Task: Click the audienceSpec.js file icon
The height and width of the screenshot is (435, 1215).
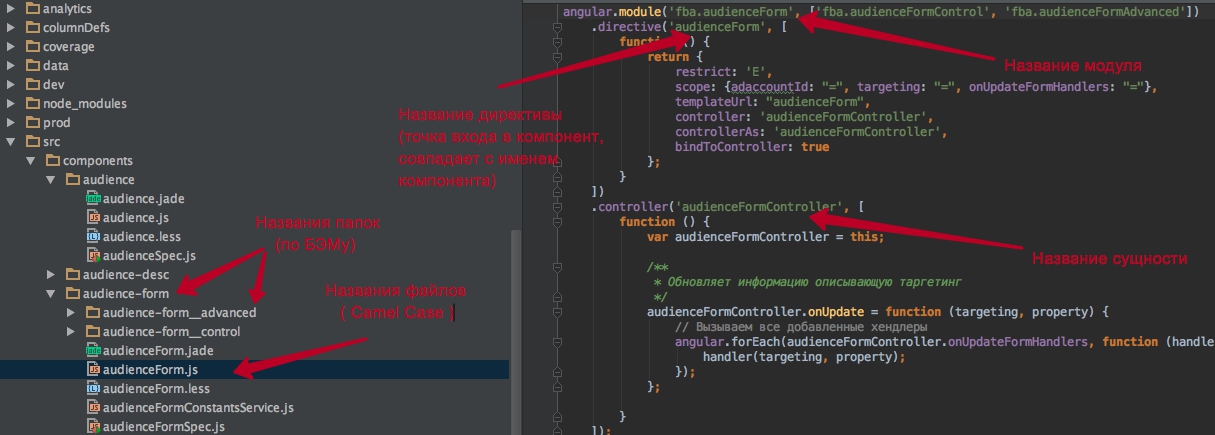Action: (x=94, y=255)
